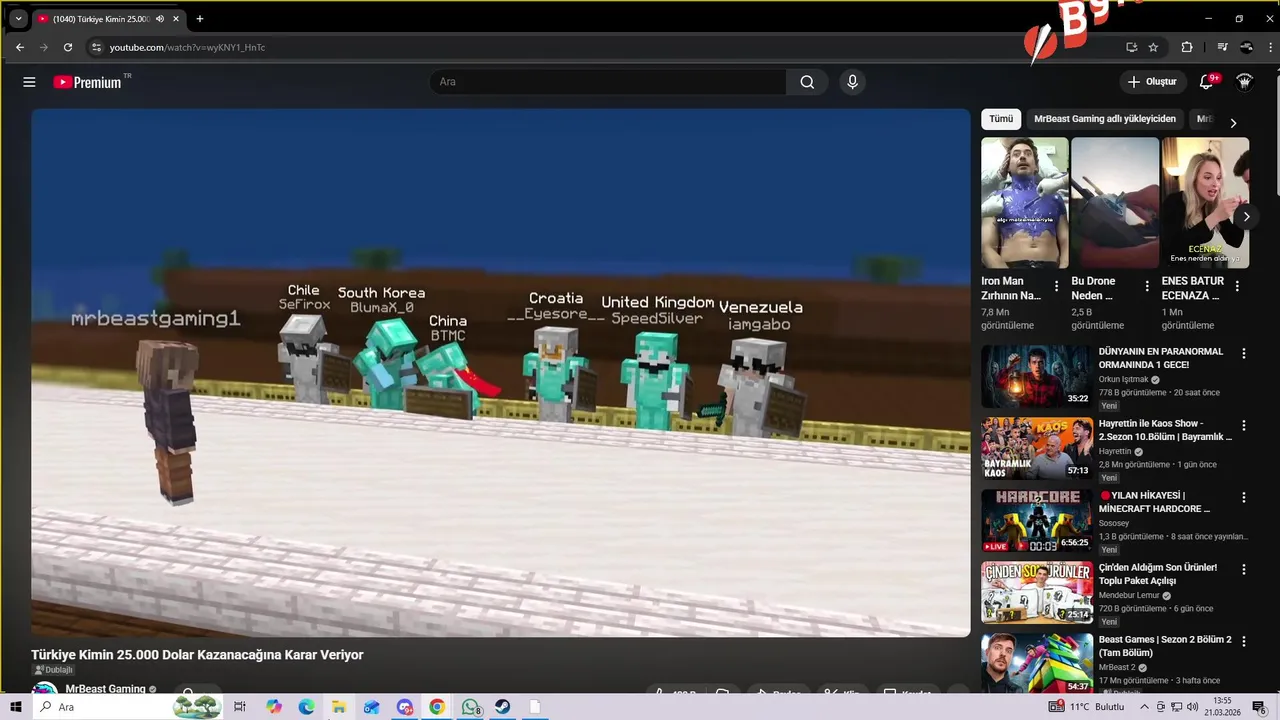
Task: Open Bu Drone Neden short thumbnail
Action: pyautogui.click(x=1115, y=203)
